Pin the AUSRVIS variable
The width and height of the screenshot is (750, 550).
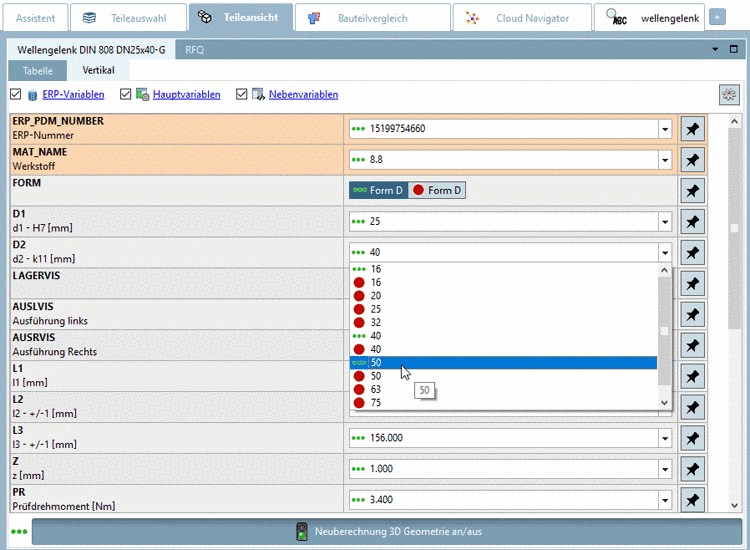pos(692,345)
